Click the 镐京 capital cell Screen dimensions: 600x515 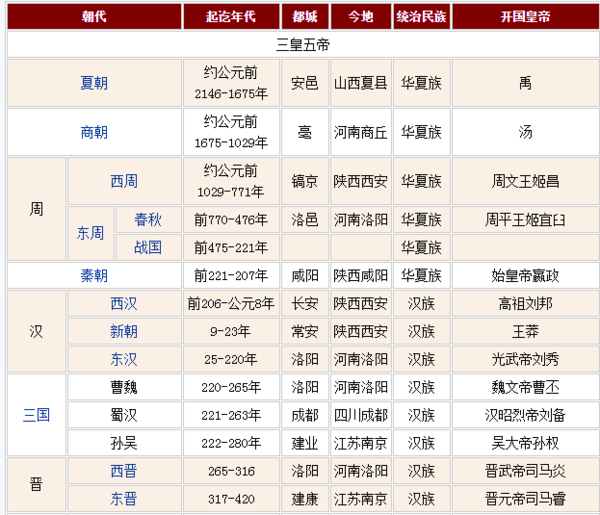click(x=305, y=181)
